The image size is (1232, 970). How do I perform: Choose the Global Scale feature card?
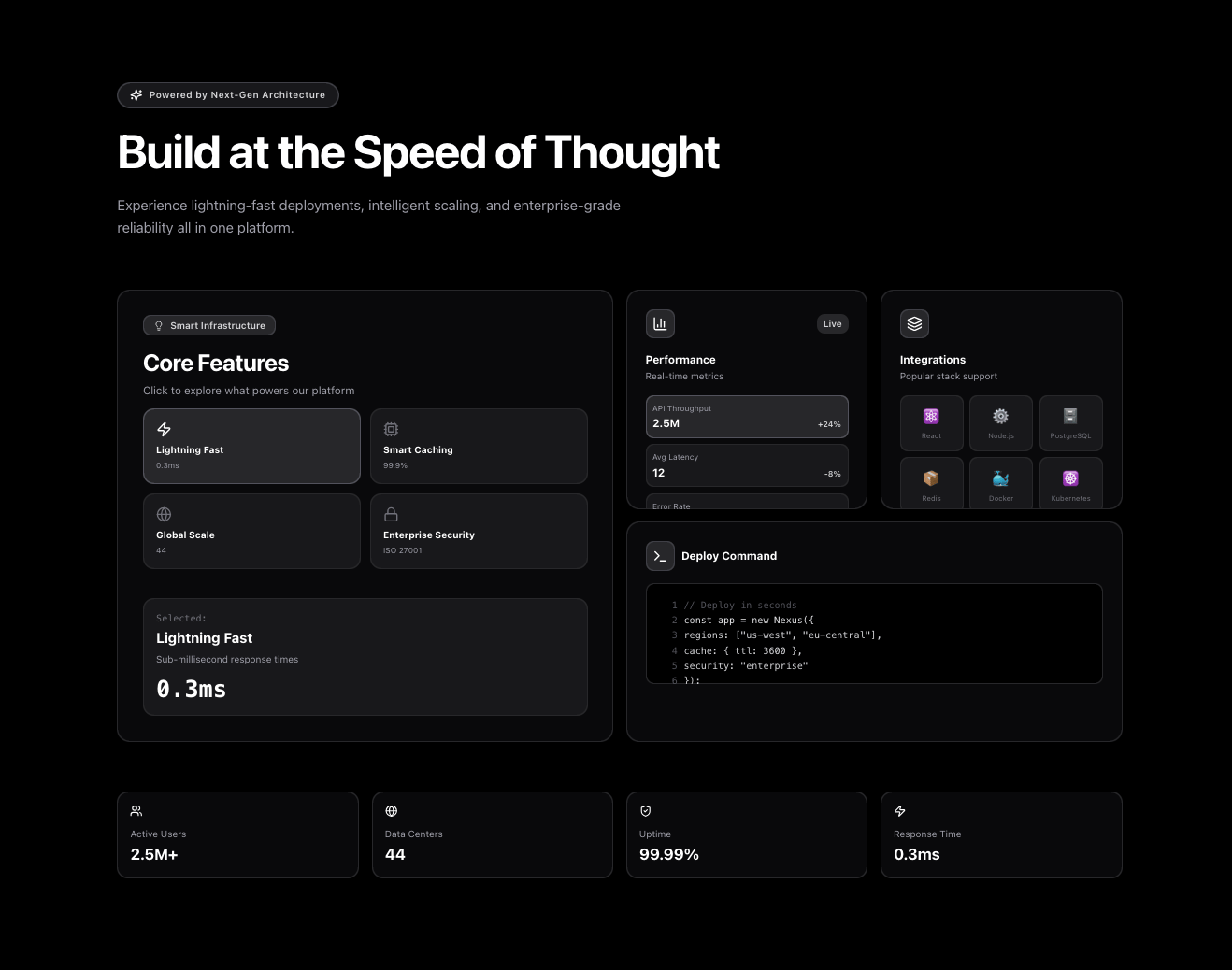[x=251, y=531]
